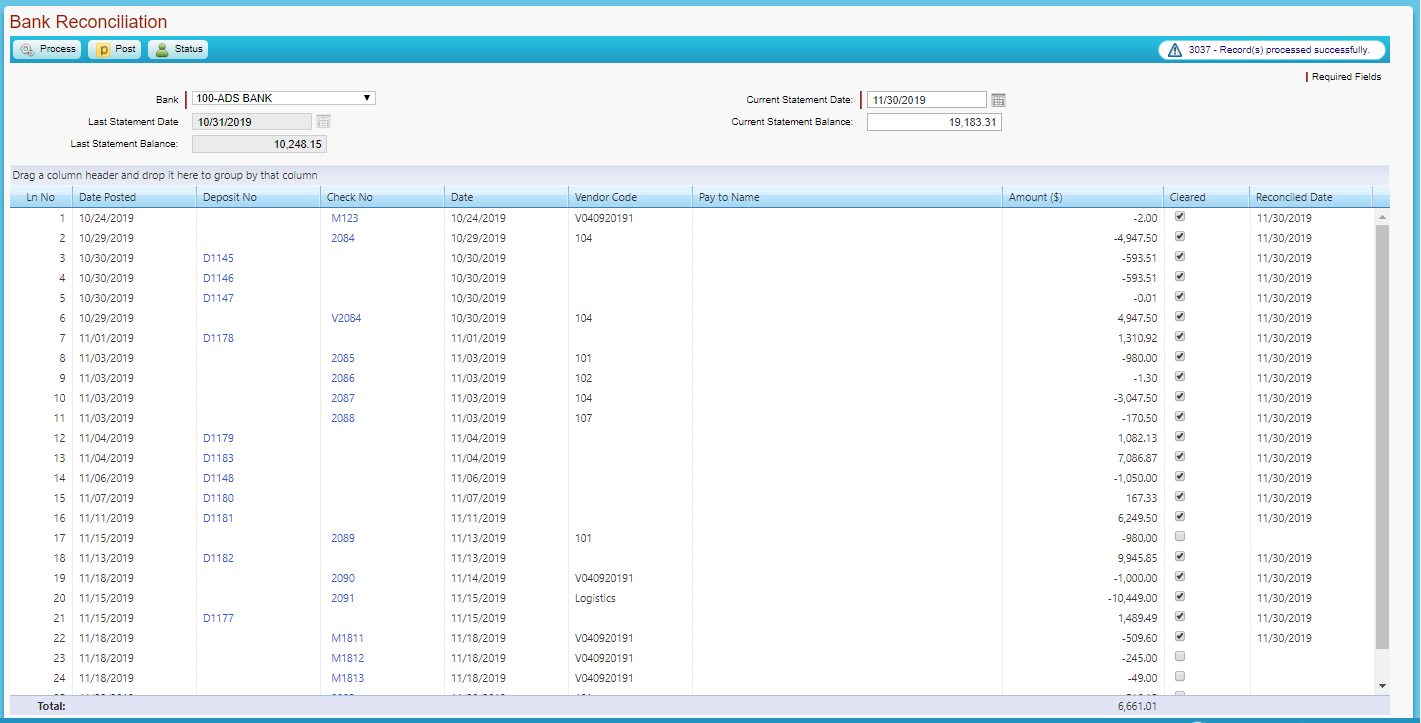Click the Last Statement Balance field
The width and height of the screenshot is (1421, 723).
click(x=259, y=144)
